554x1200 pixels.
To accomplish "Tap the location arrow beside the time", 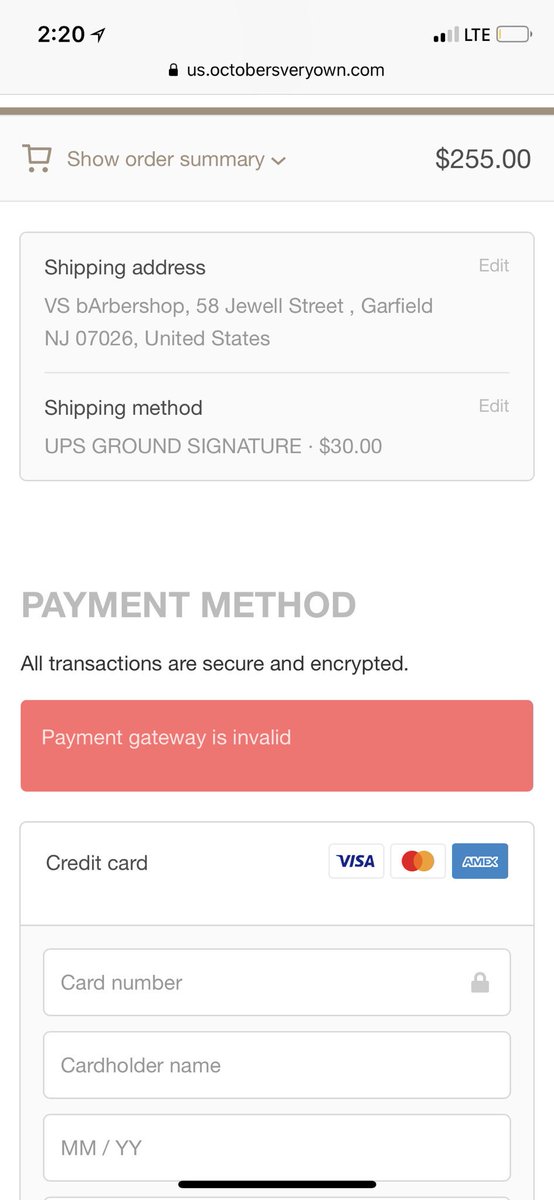I will [x=98, y=35].
